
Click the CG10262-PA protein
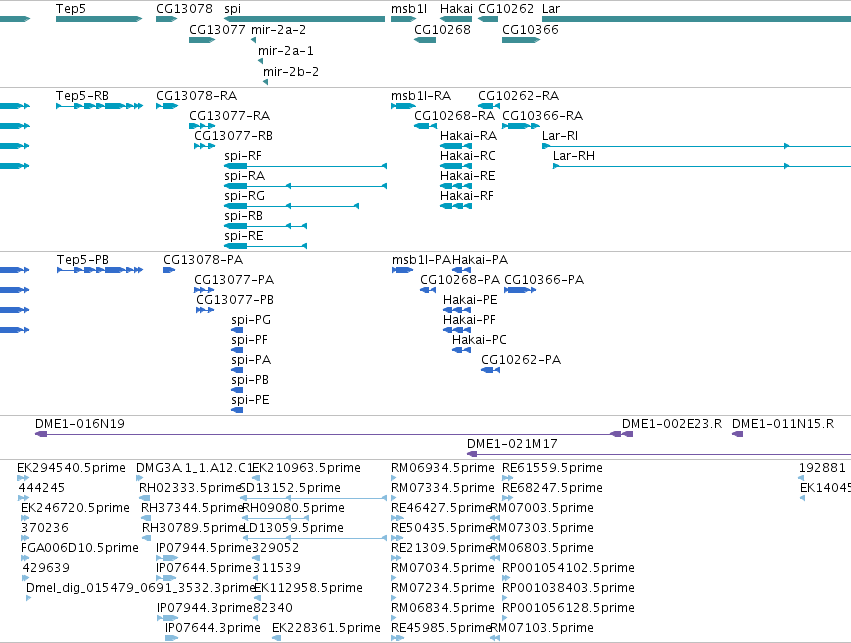point(491,370)
